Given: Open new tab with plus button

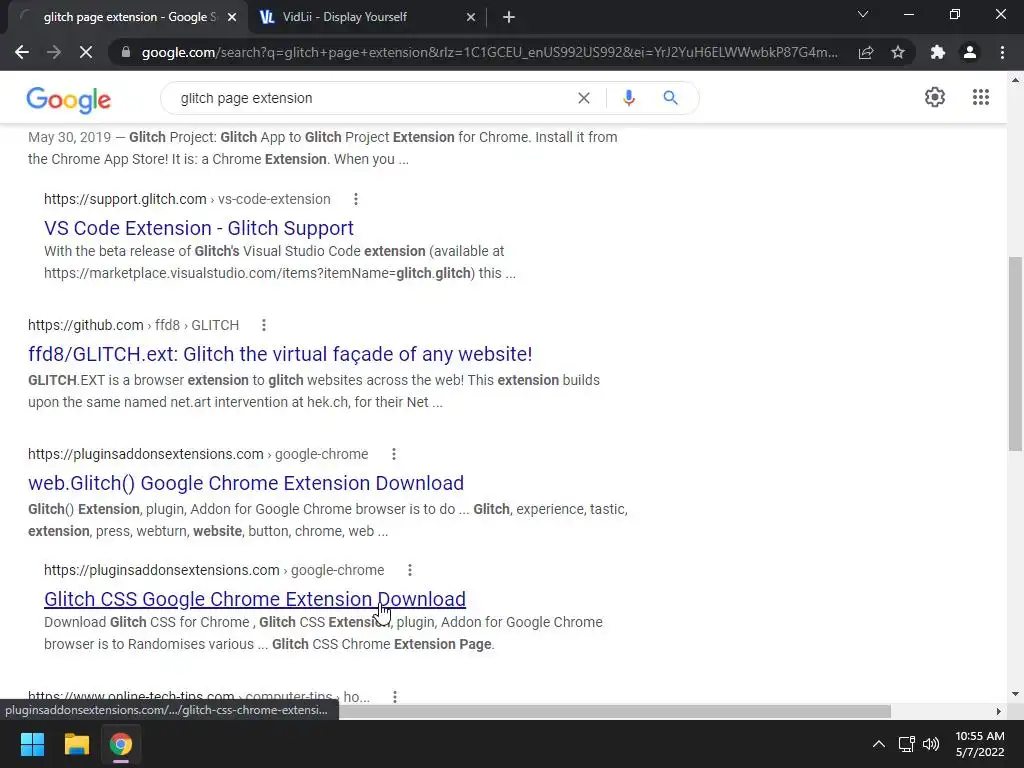Looking at the screenshot, I should pyautogui.click(x=509, y=17).
